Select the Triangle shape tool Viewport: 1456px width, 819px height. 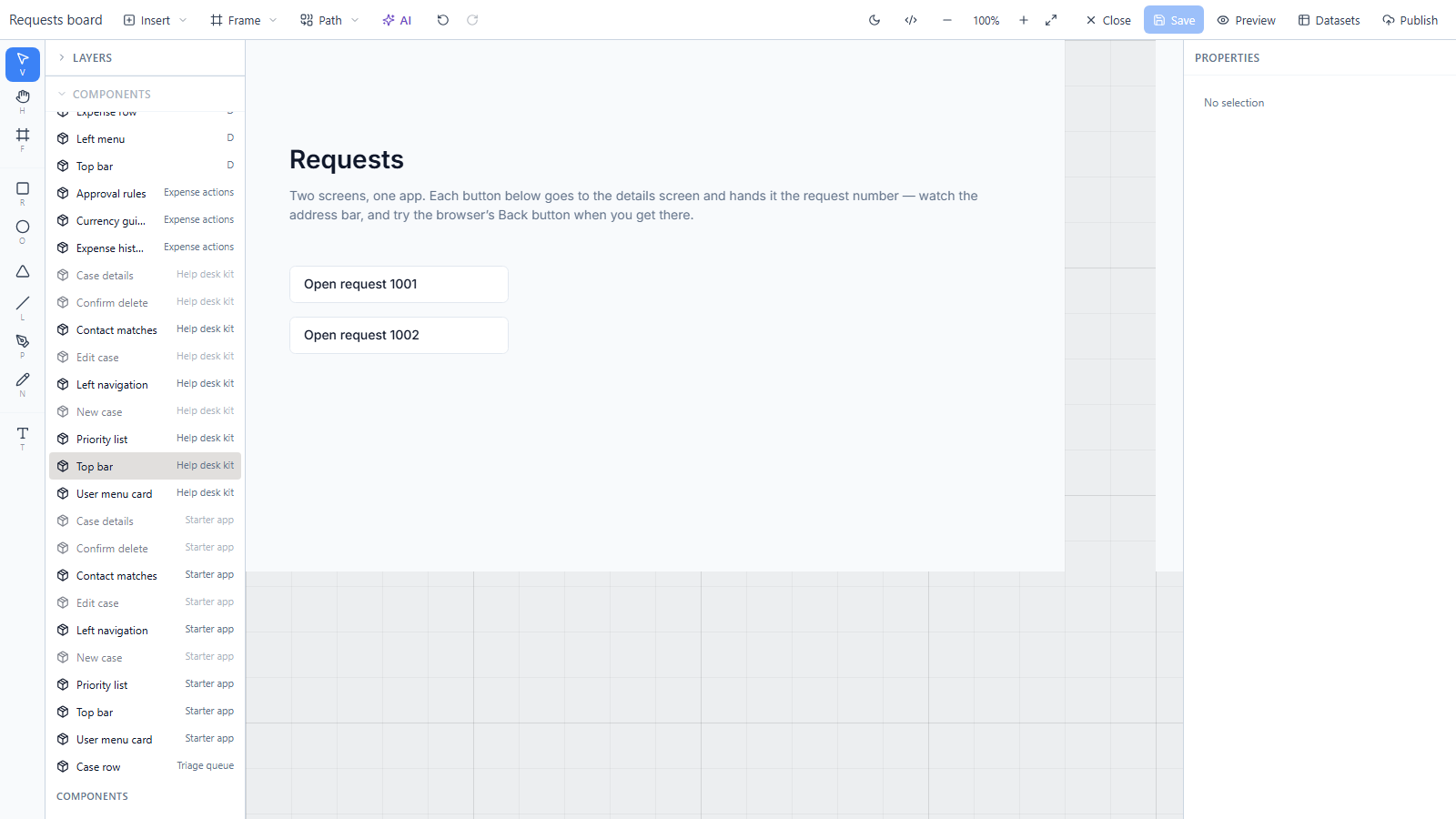tap(23, 271)
